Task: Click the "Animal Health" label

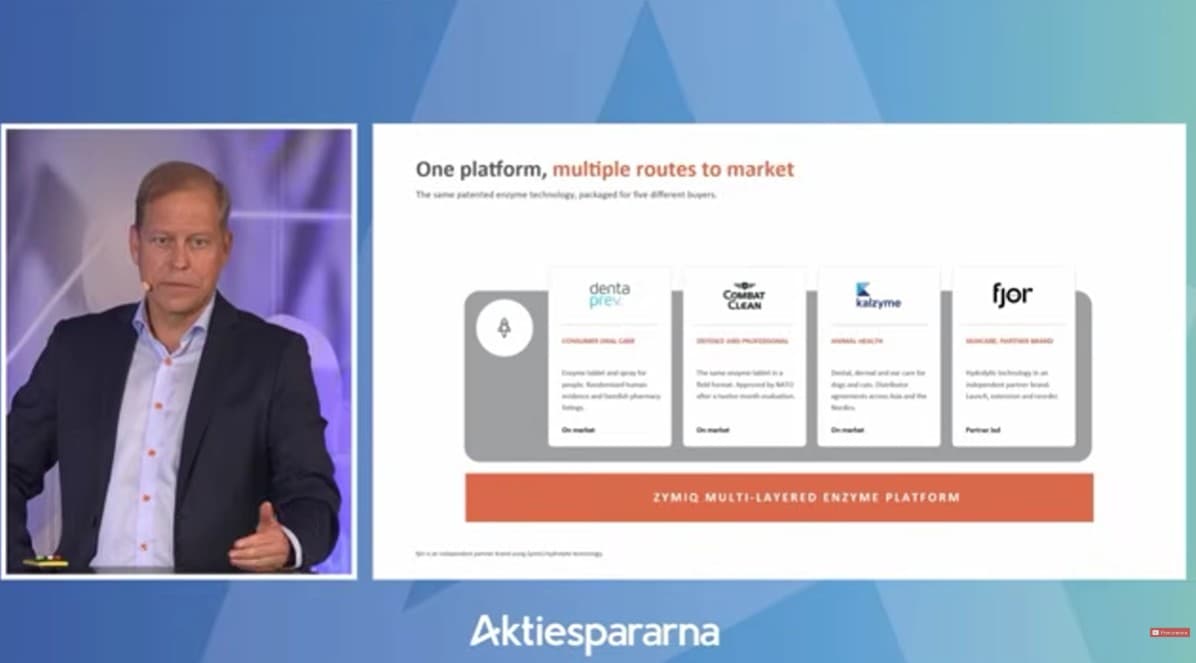Action: [857, 341]
